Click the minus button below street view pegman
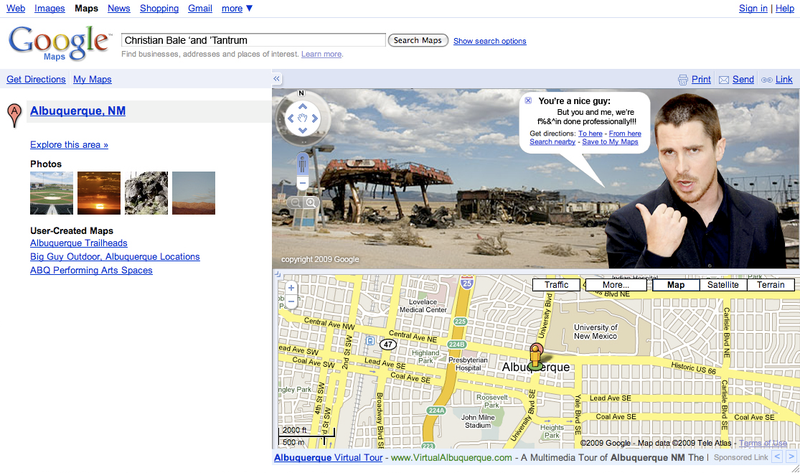 tap(303, 183)
